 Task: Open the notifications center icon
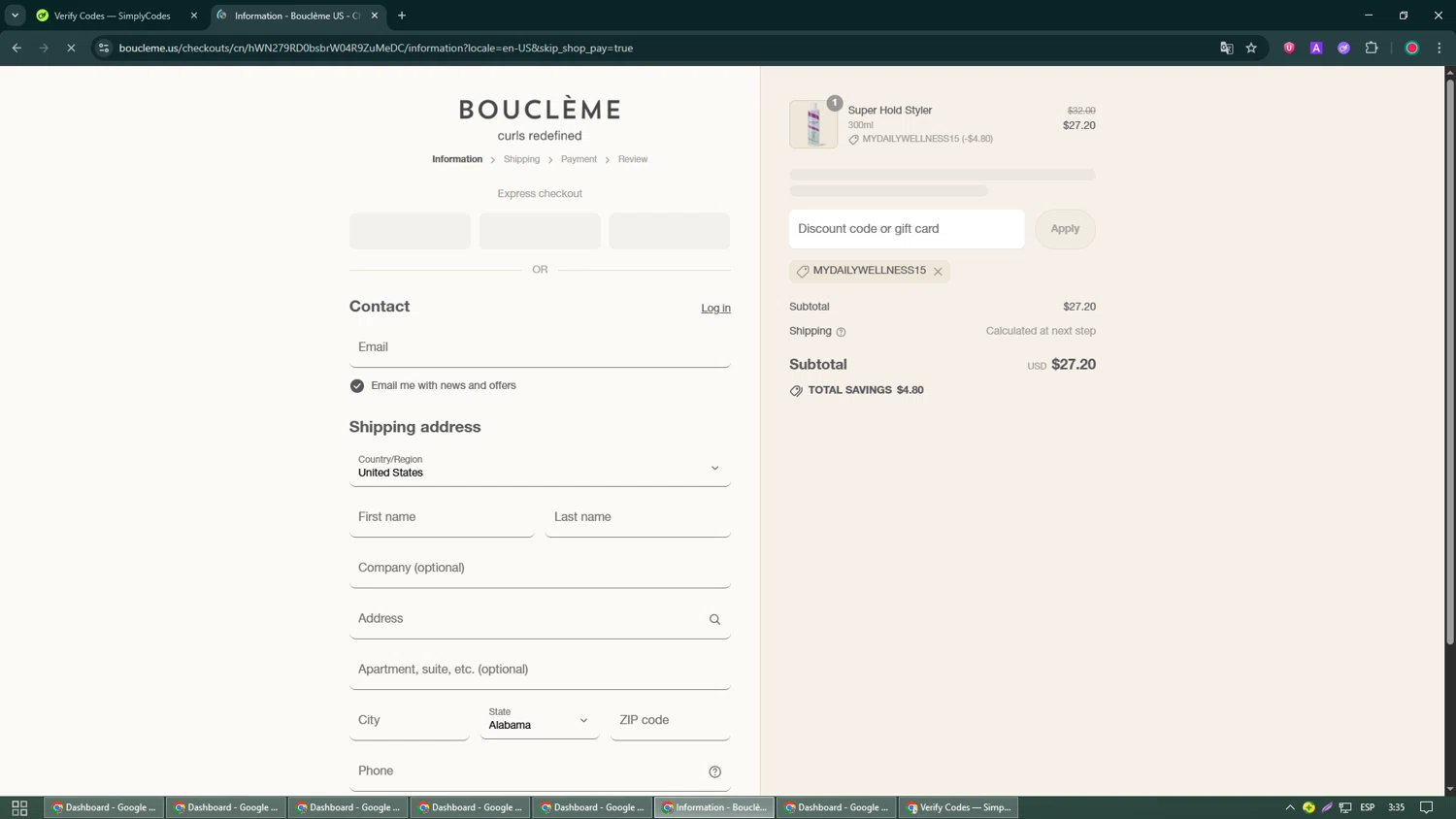1427,807
